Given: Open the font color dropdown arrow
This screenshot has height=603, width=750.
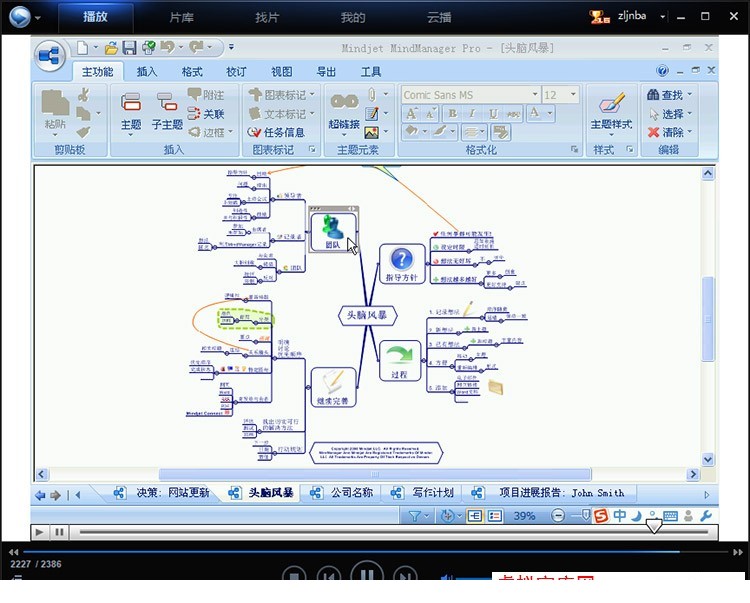Looking at the screenshot, I should pos(550,113).
